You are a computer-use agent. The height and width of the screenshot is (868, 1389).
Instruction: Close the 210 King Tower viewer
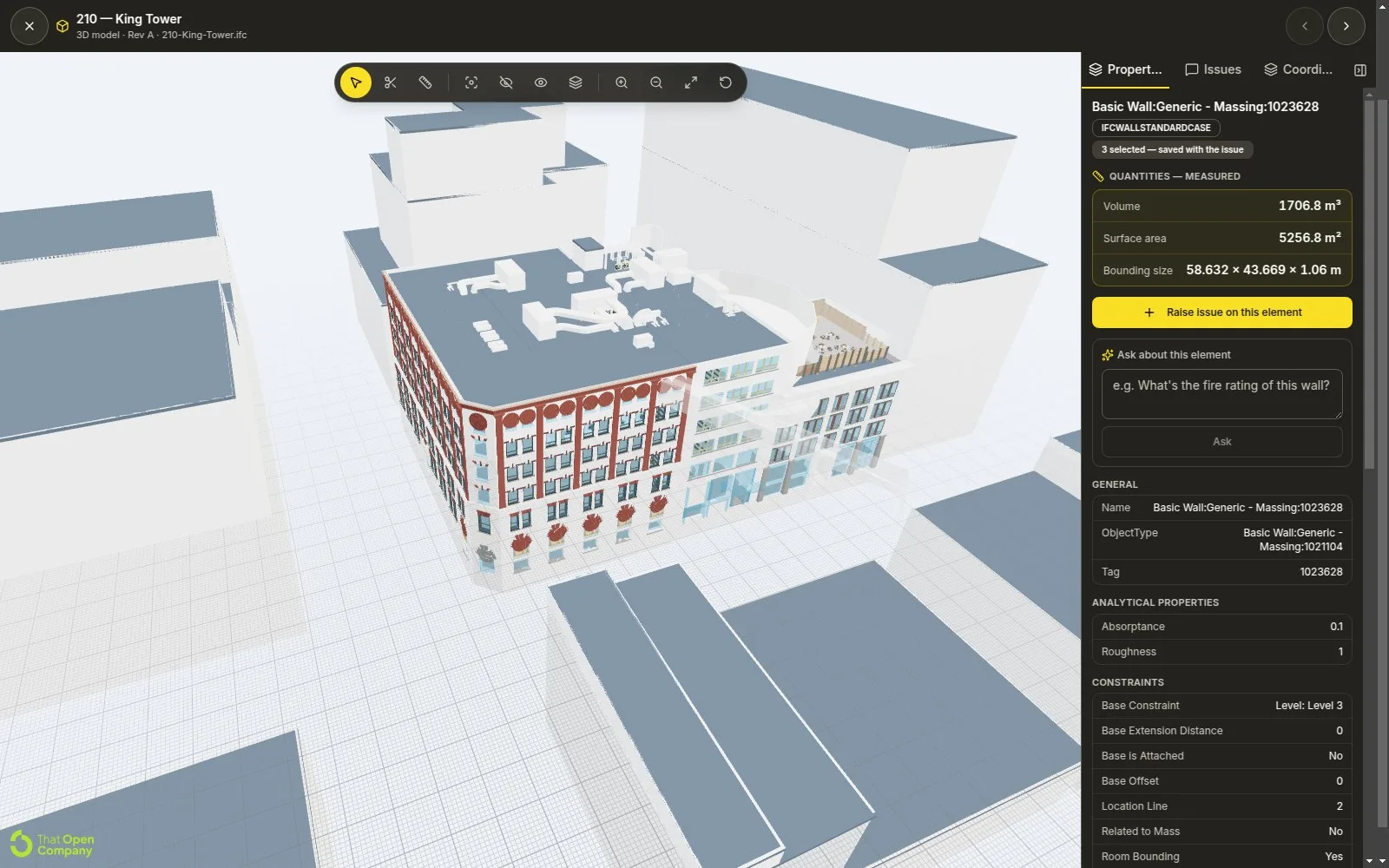30,26
